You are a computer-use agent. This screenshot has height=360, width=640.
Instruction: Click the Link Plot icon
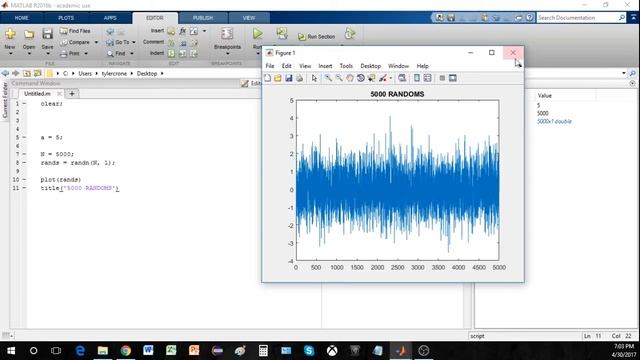point(402,78)
